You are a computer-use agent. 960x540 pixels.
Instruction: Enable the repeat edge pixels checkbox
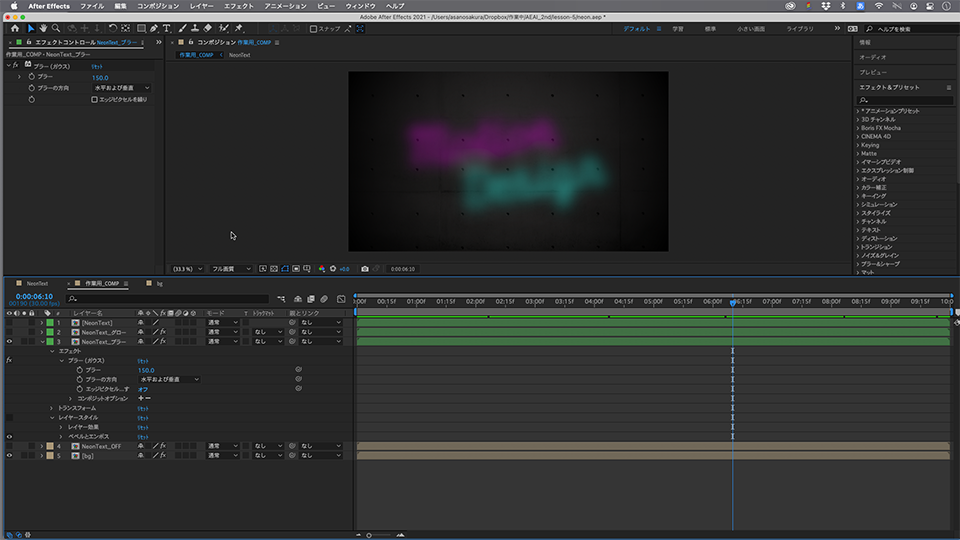pos(94,99)
